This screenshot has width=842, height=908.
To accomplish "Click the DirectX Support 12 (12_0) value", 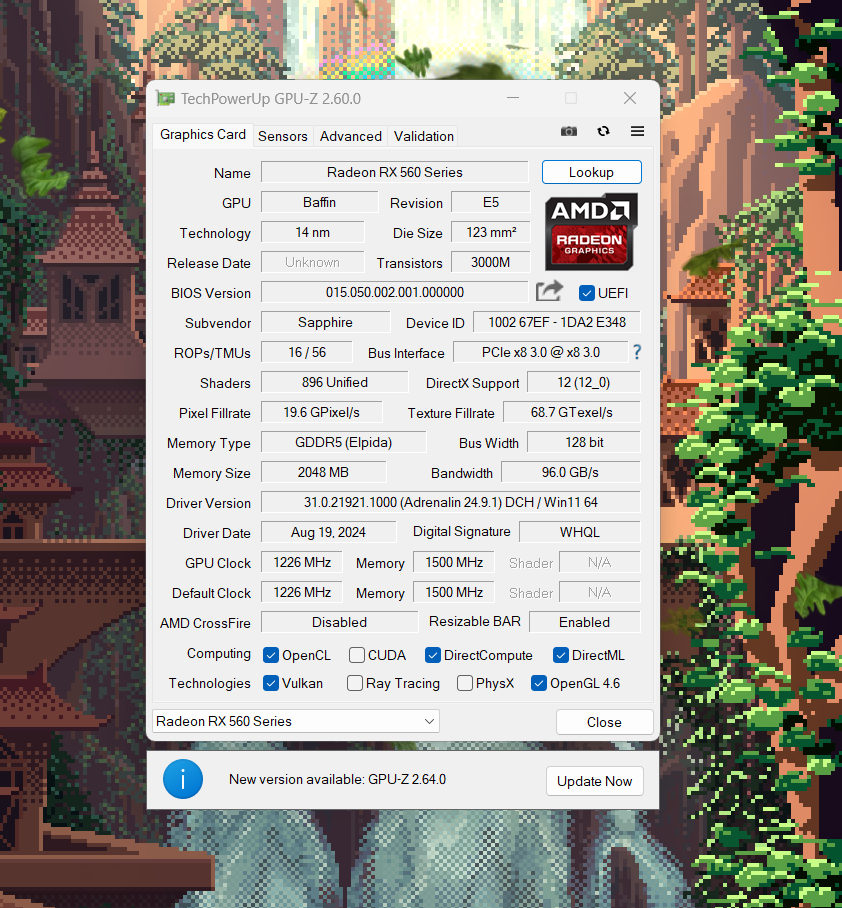I will 584,382.
